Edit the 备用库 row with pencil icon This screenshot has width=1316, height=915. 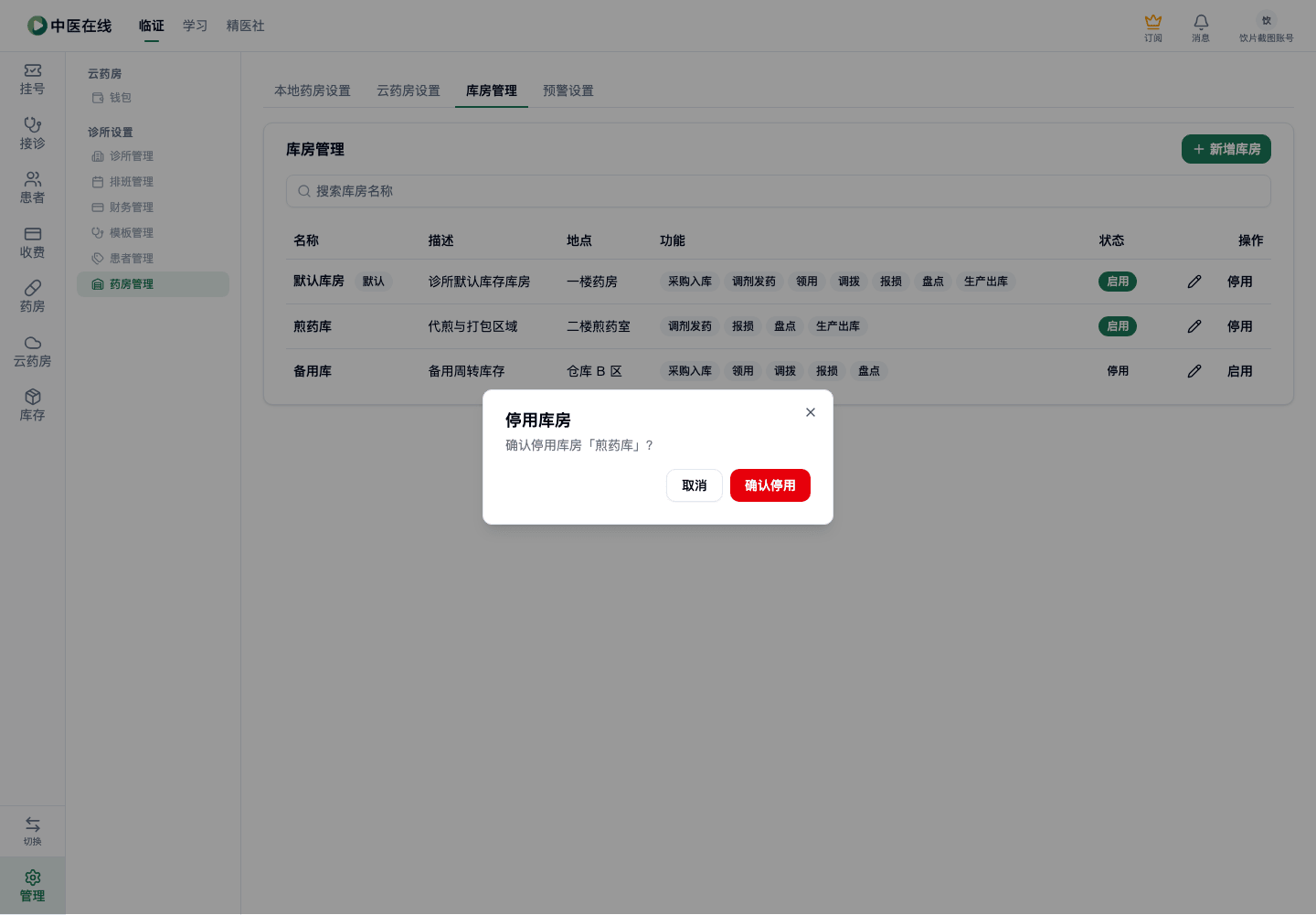(x=1194, y=371)
